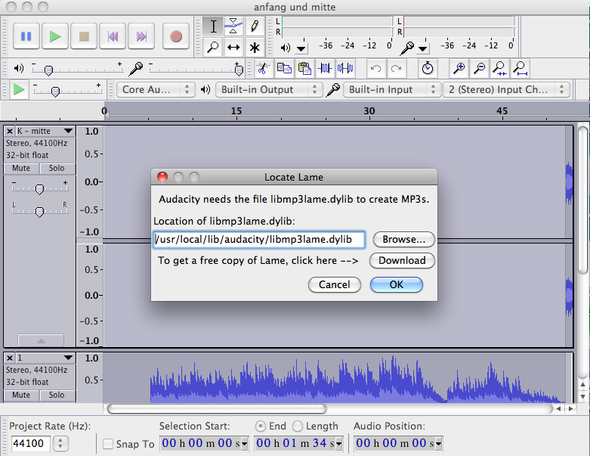
Task: Click the Cut scissors icon
Action: click(x=263, y=68)
